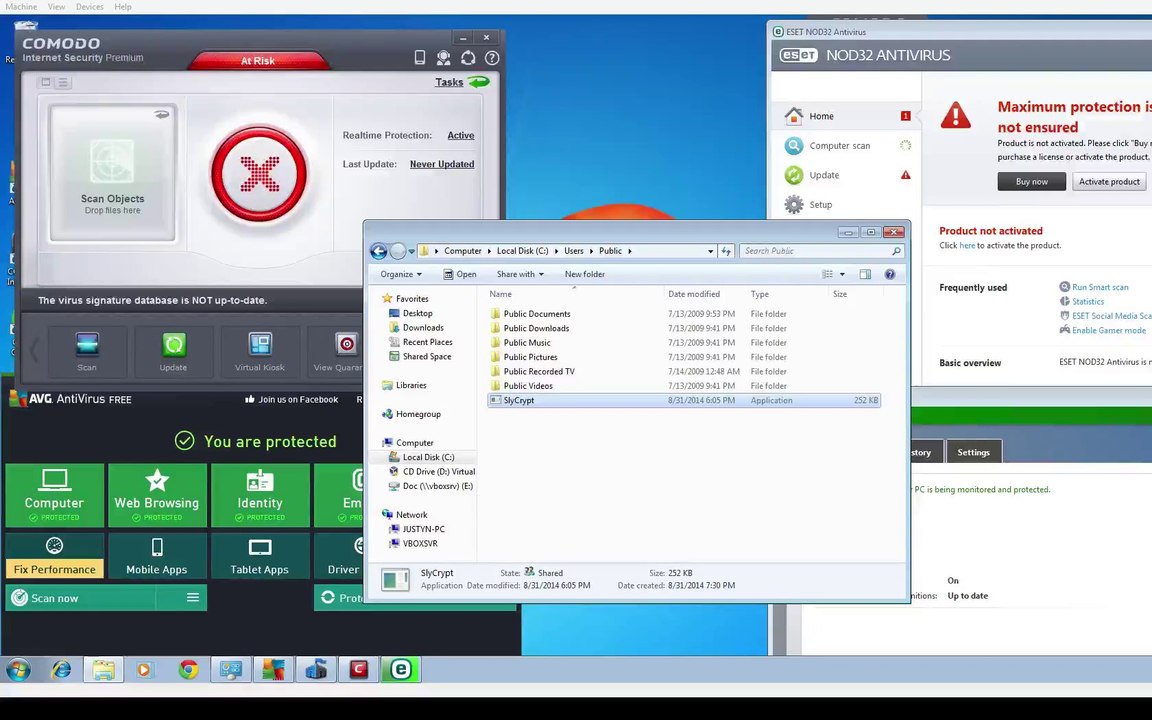Open AVG scan options hamburger menu
Viewport: 1152px width, 720px height.
(x=192, y=598)
